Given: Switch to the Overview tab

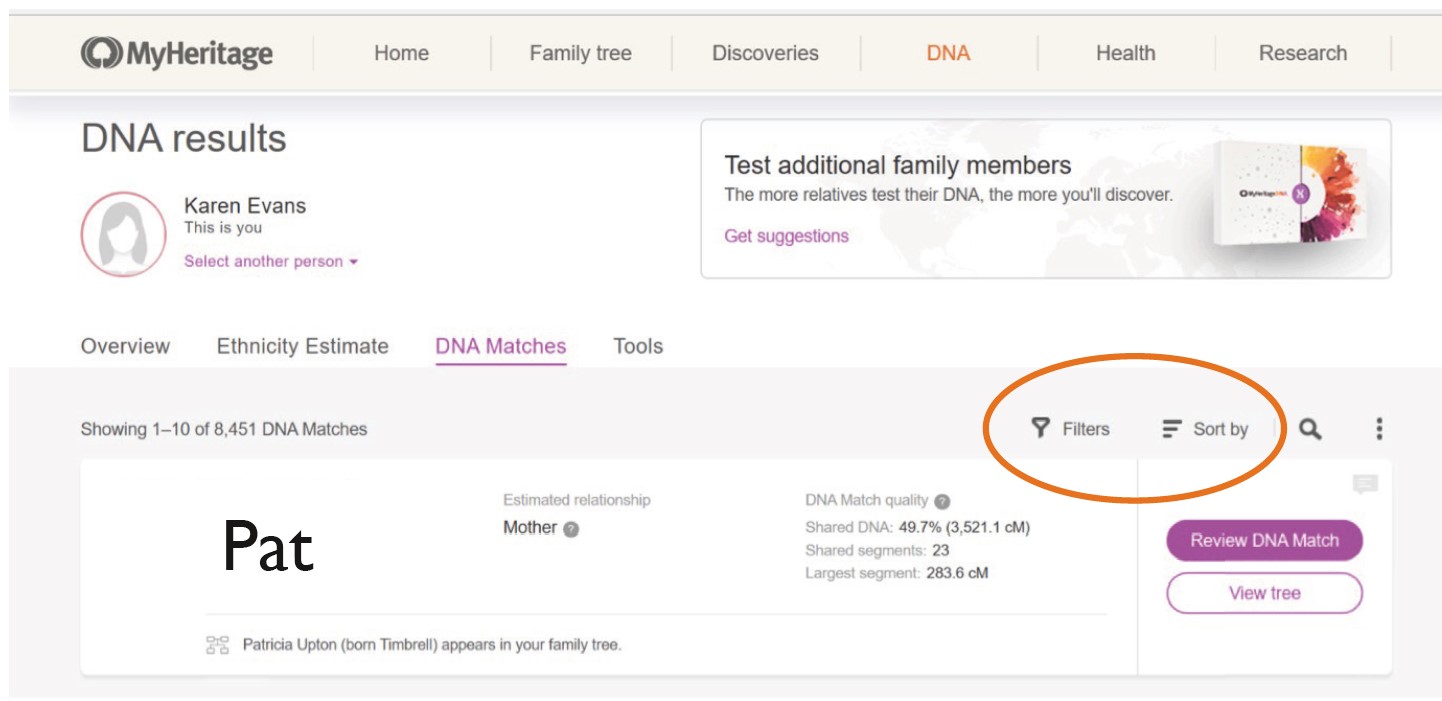Looking at the screenshot, I should coord(125,346).
